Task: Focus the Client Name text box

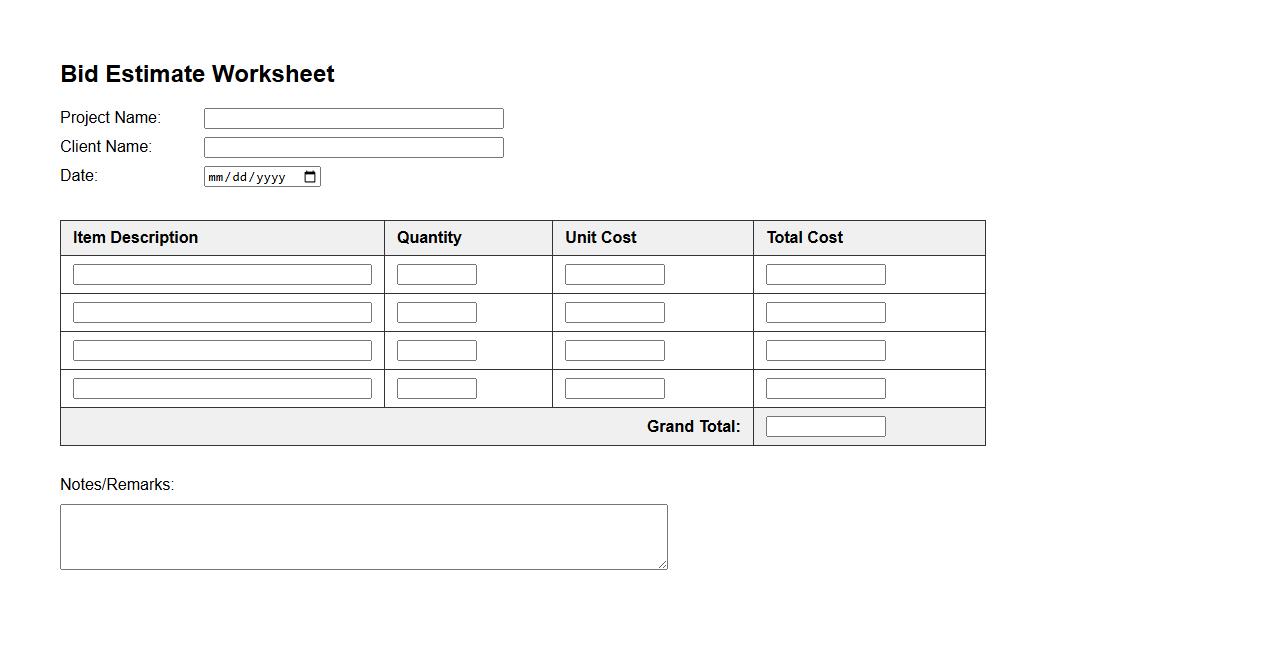Action: coord(353,147)
